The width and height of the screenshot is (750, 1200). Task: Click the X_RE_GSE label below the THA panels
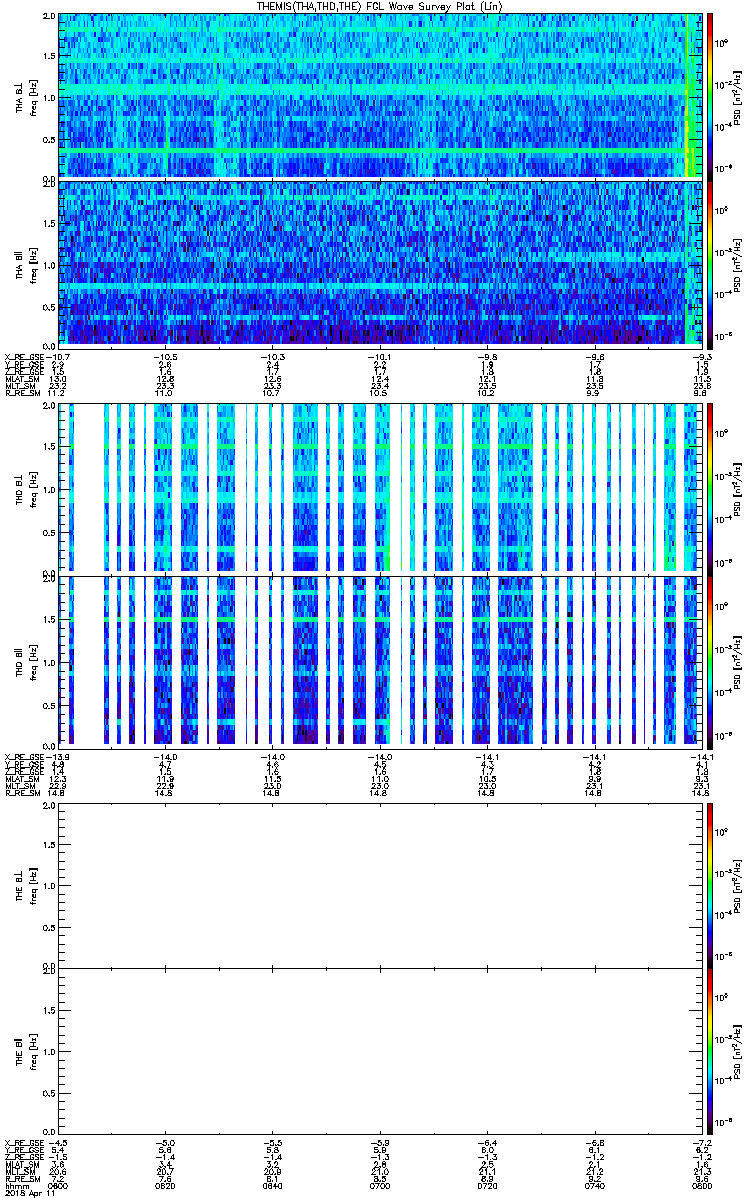click(x=24, y=356)
